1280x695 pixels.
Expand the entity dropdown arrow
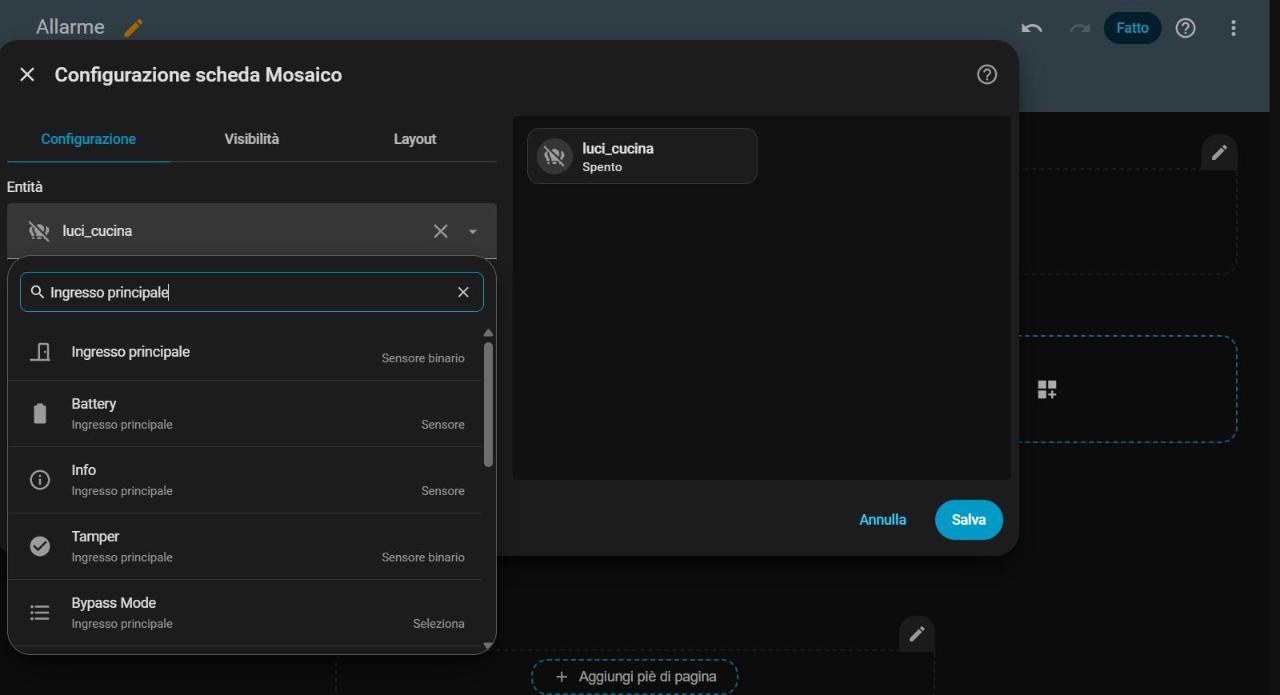click(472, 231)
